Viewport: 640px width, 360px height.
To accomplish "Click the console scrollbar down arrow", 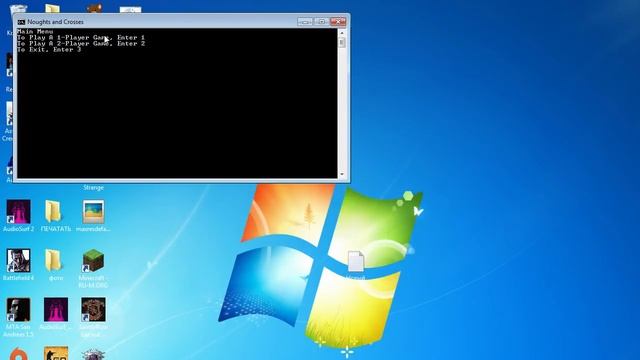I will click(342, 174).
